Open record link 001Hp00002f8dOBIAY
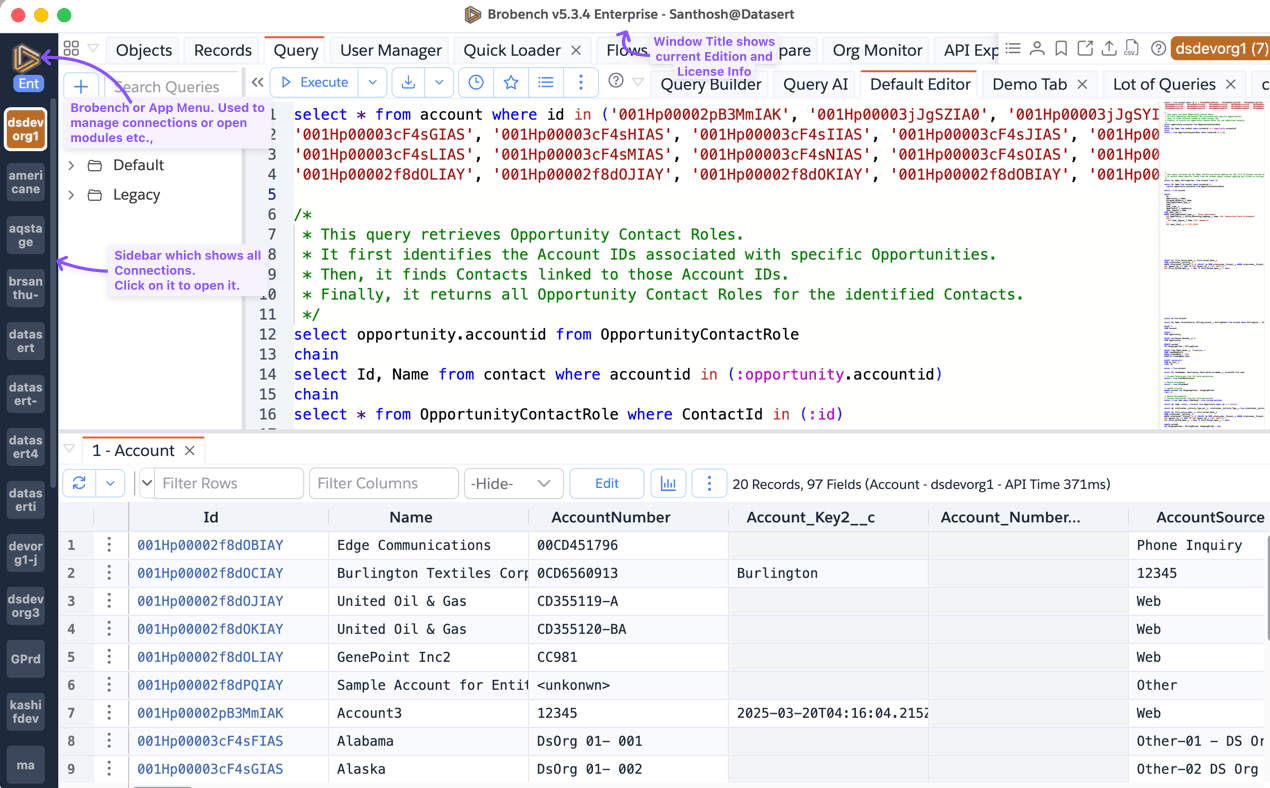The height and width of the screenshot is (788, 1270). click(210, 545)
